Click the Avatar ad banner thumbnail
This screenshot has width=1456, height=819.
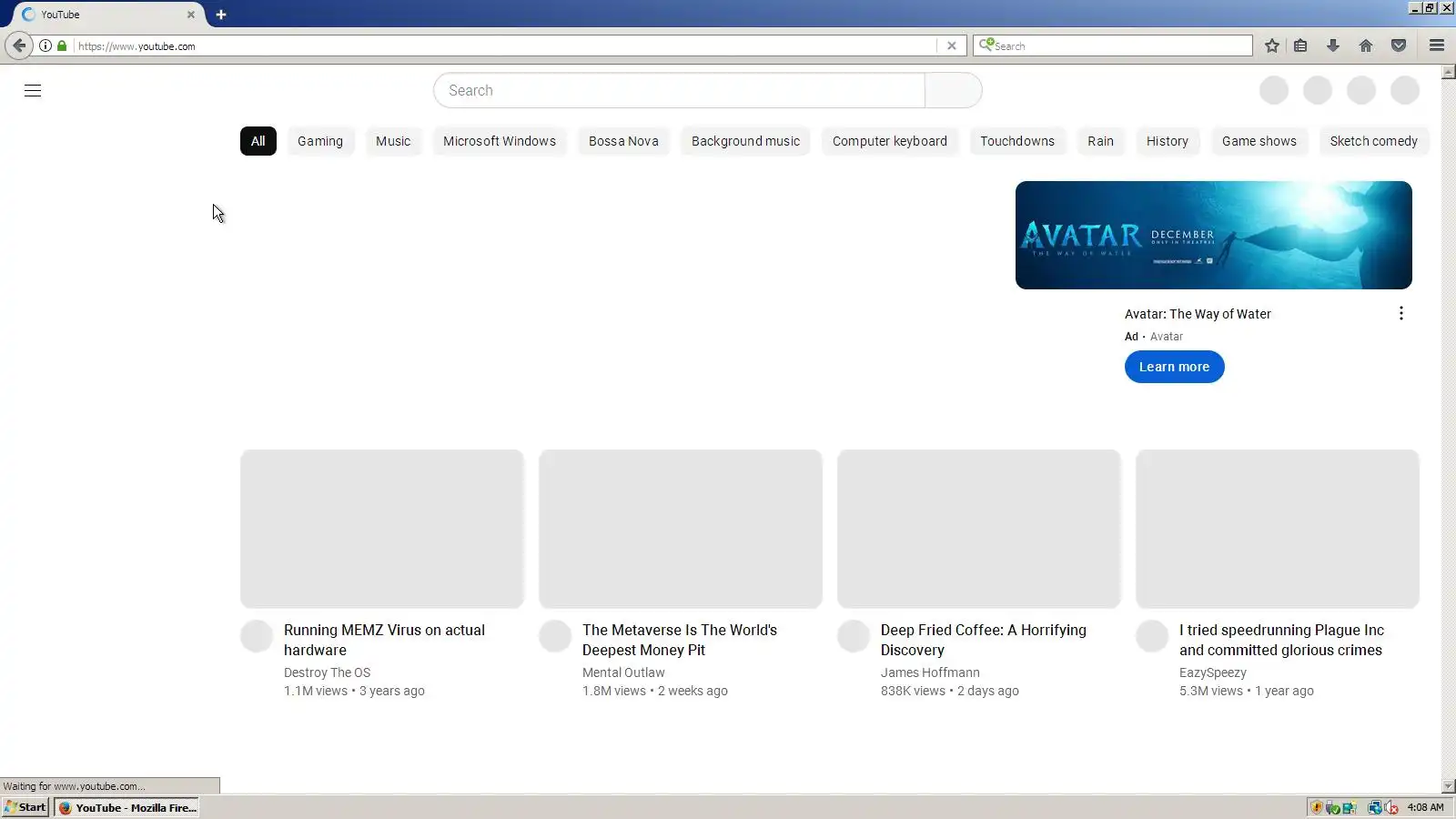point(1214,235)
